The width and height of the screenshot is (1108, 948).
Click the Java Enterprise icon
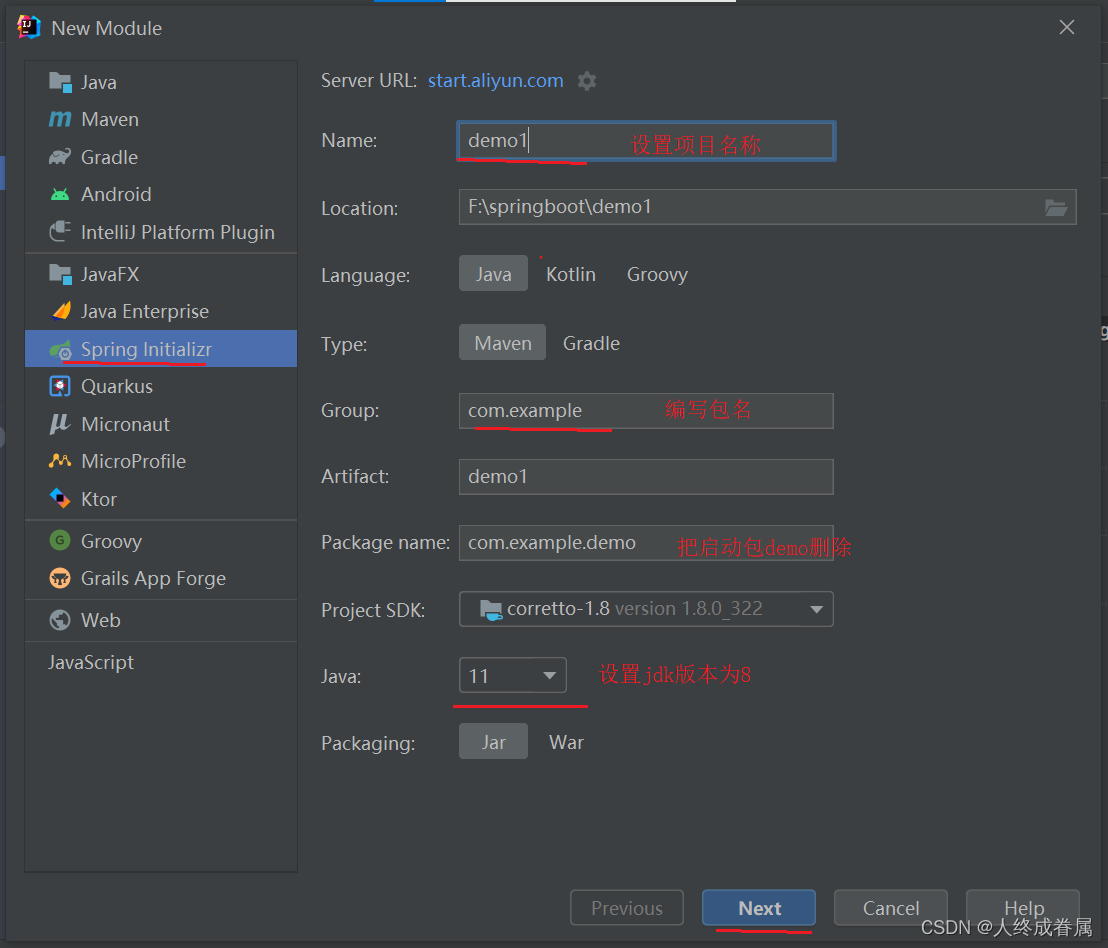pos(61,311)
